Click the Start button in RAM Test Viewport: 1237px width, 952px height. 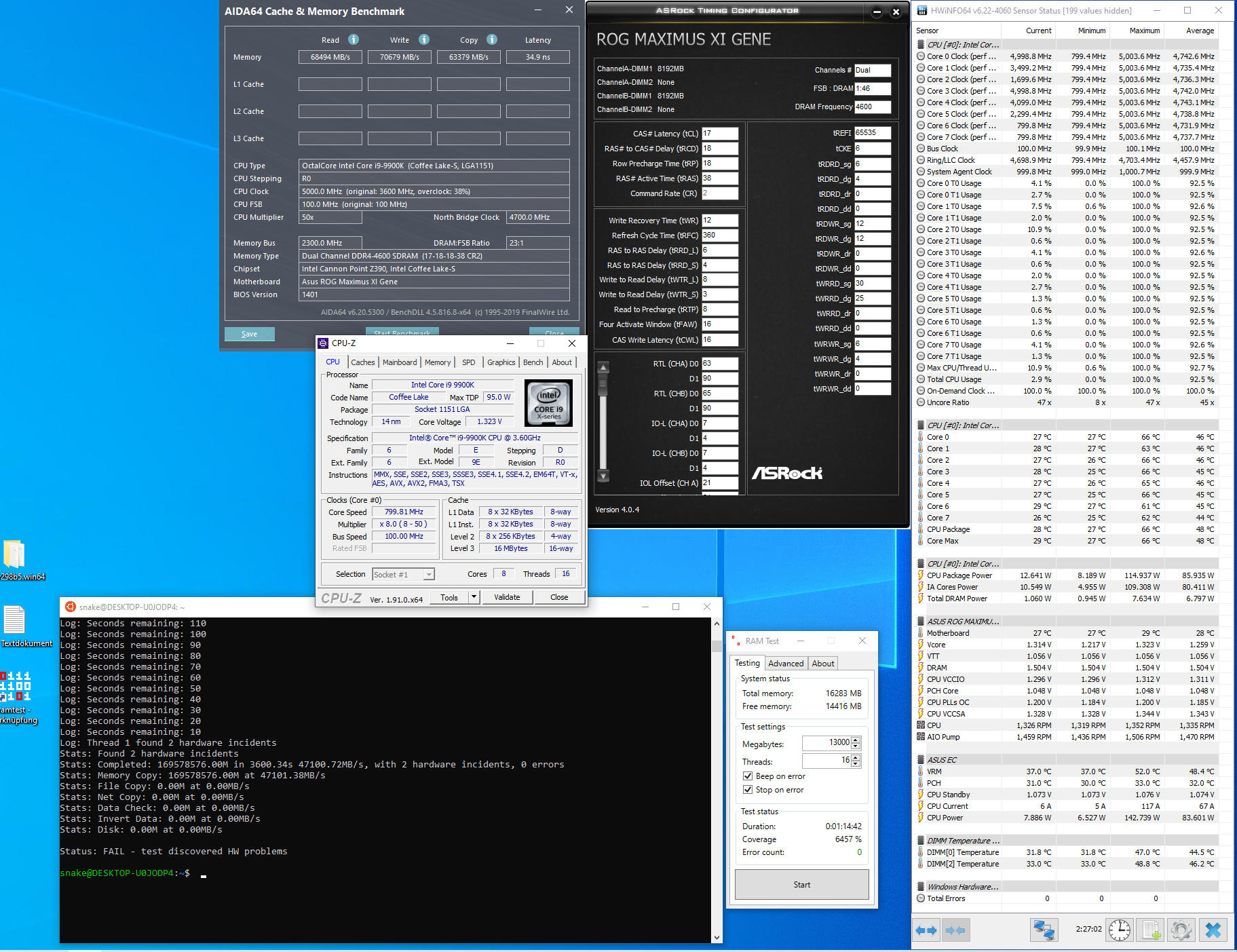[x=802, y=885]
